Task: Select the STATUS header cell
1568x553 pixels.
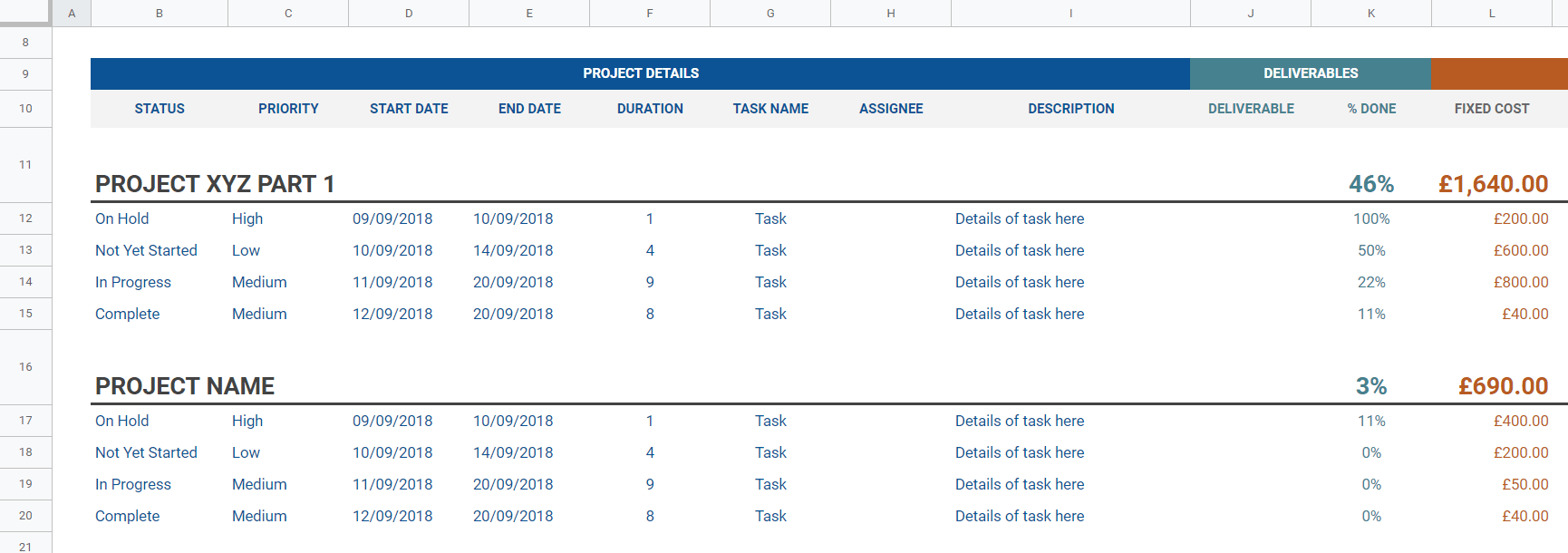Action: point(160,109)
